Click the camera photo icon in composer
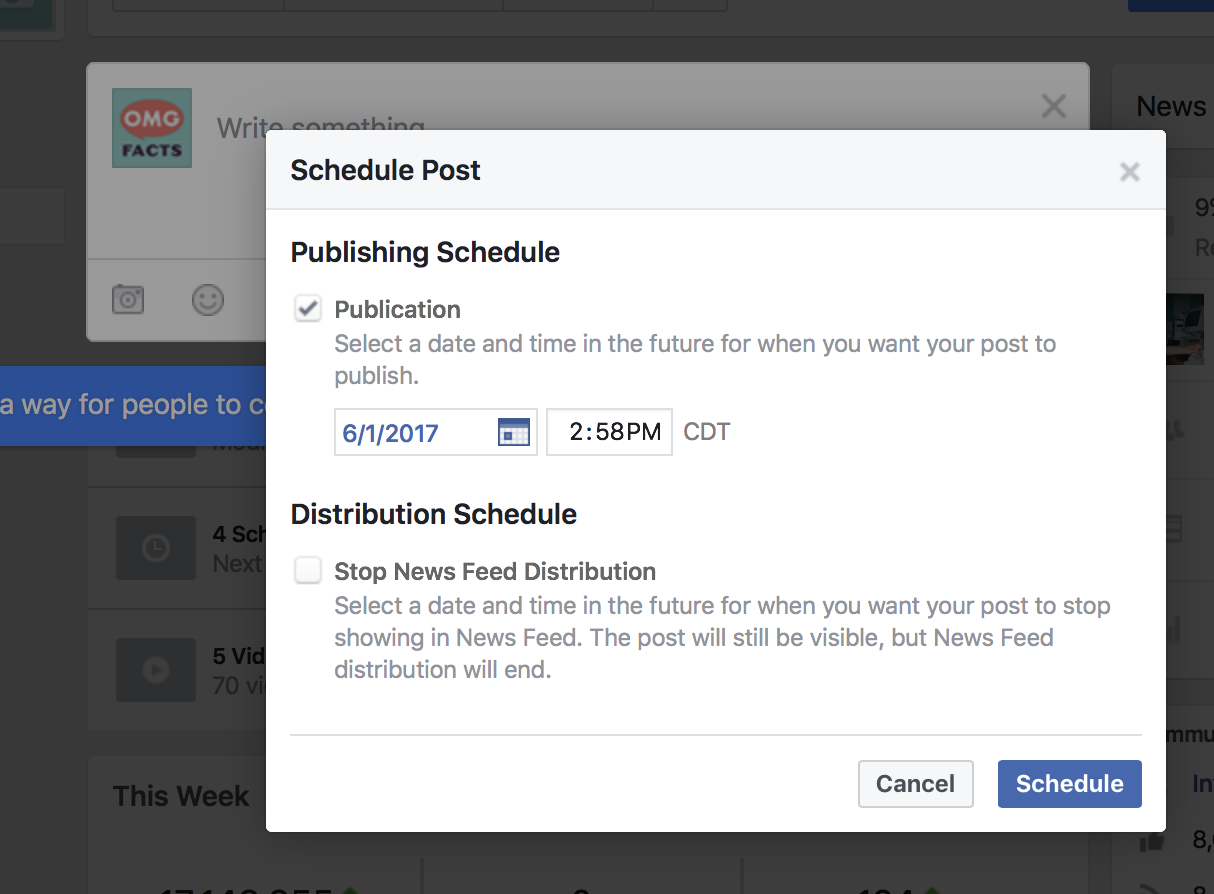 click(128, 299)
